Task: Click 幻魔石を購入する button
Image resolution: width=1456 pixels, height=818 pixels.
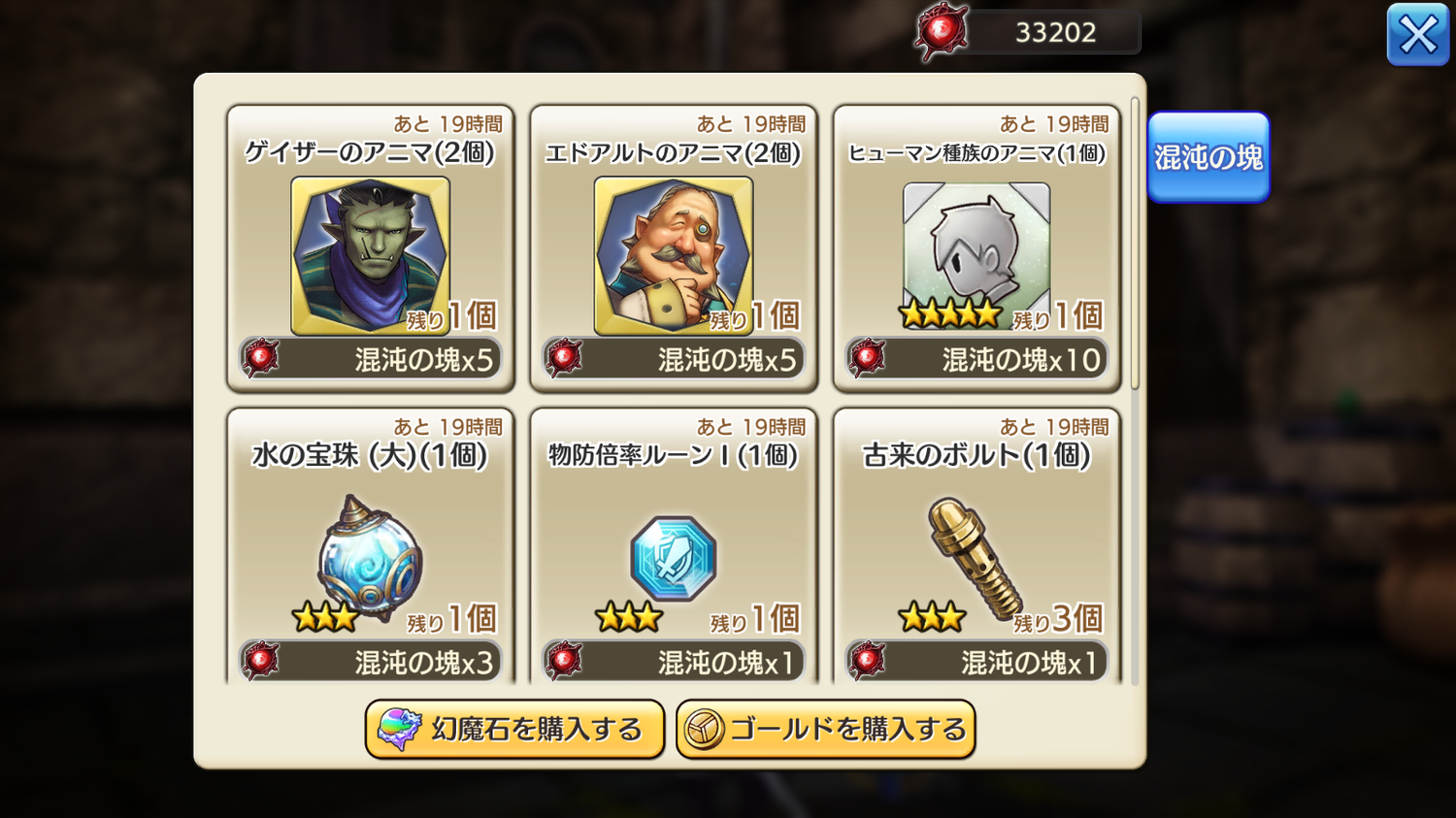Action: coord(514,729)
